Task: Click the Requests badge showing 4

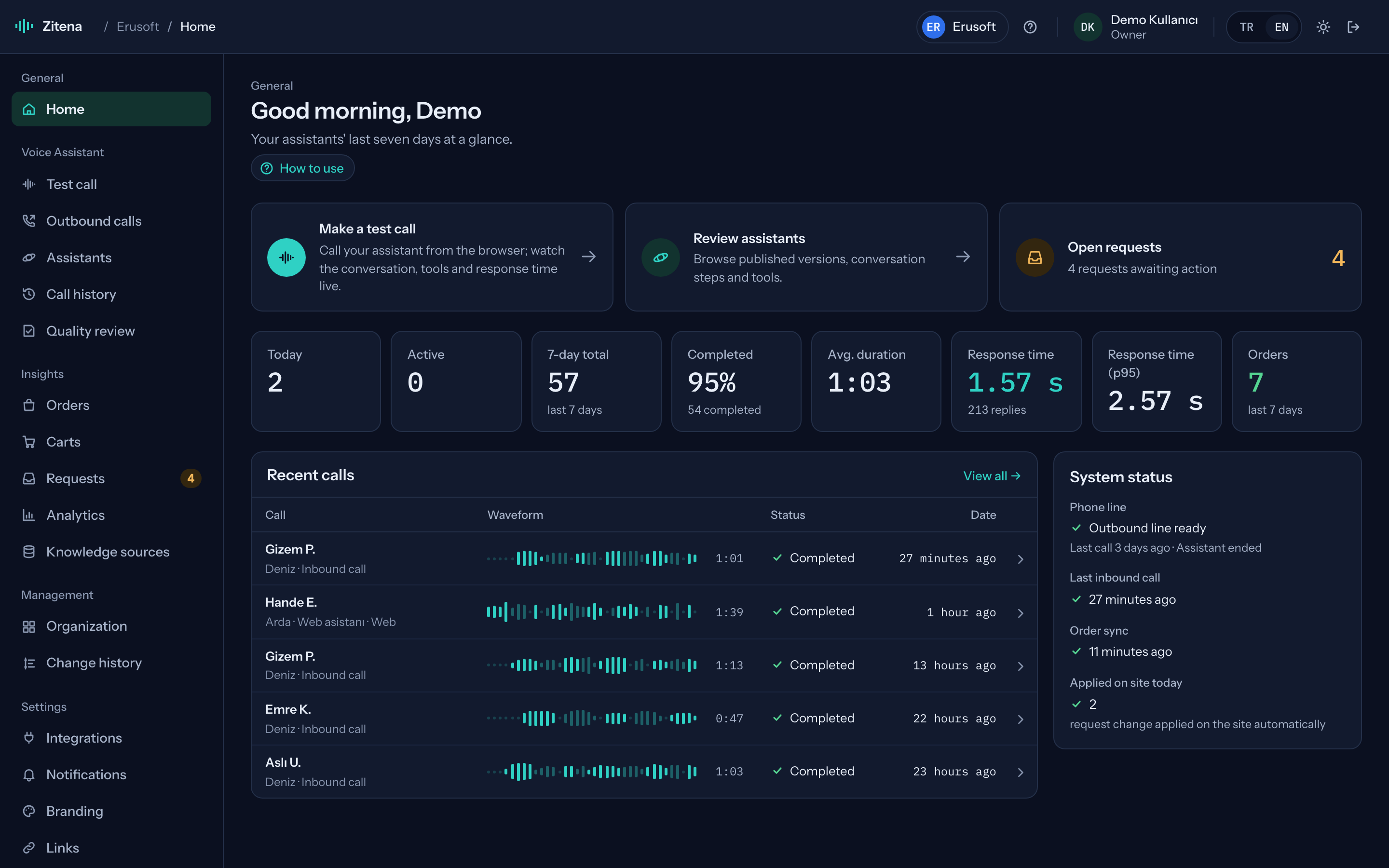Action: [191, 479]
